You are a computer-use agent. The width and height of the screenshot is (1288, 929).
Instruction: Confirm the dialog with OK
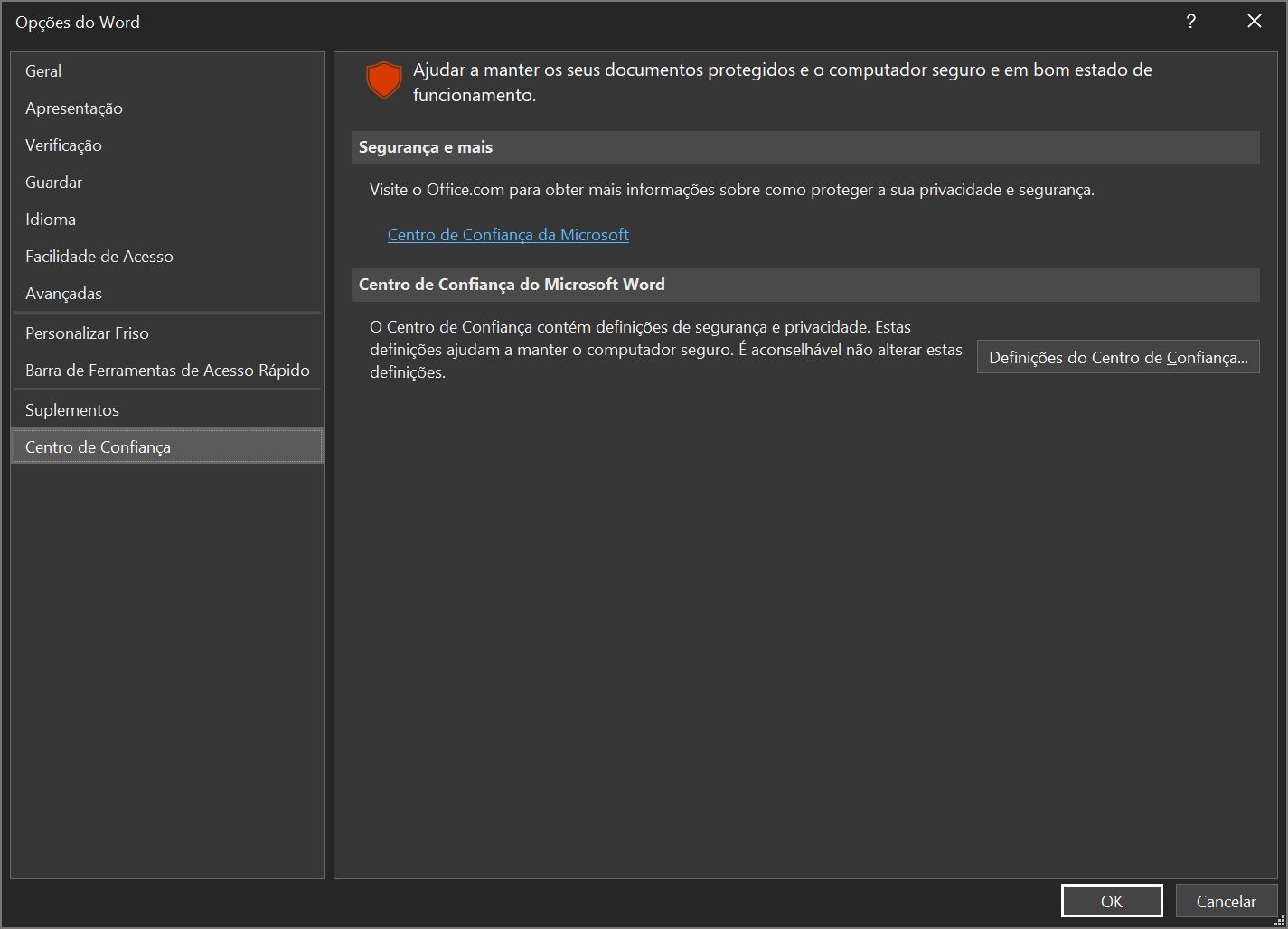1112,901
